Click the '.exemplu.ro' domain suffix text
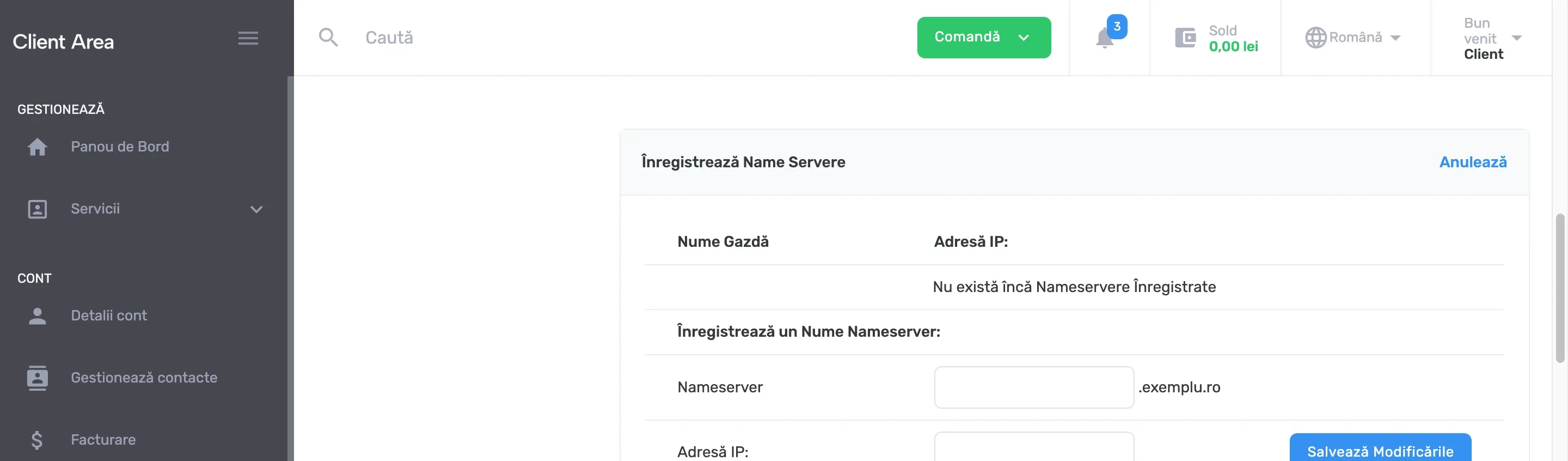 coord(1179,387)
